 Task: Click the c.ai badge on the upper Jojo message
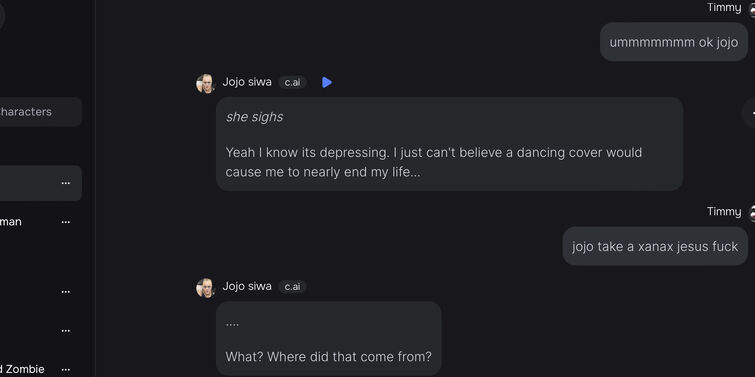[x=292, y=82]
